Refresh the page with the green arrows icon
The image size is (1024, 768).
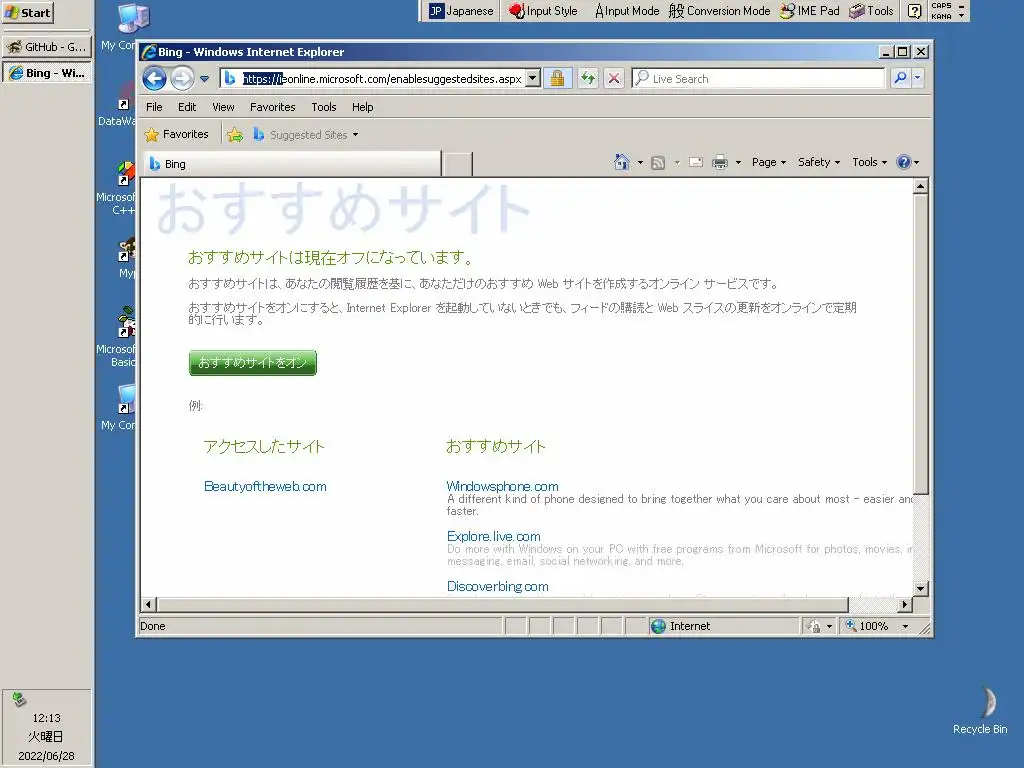point(588,78)
